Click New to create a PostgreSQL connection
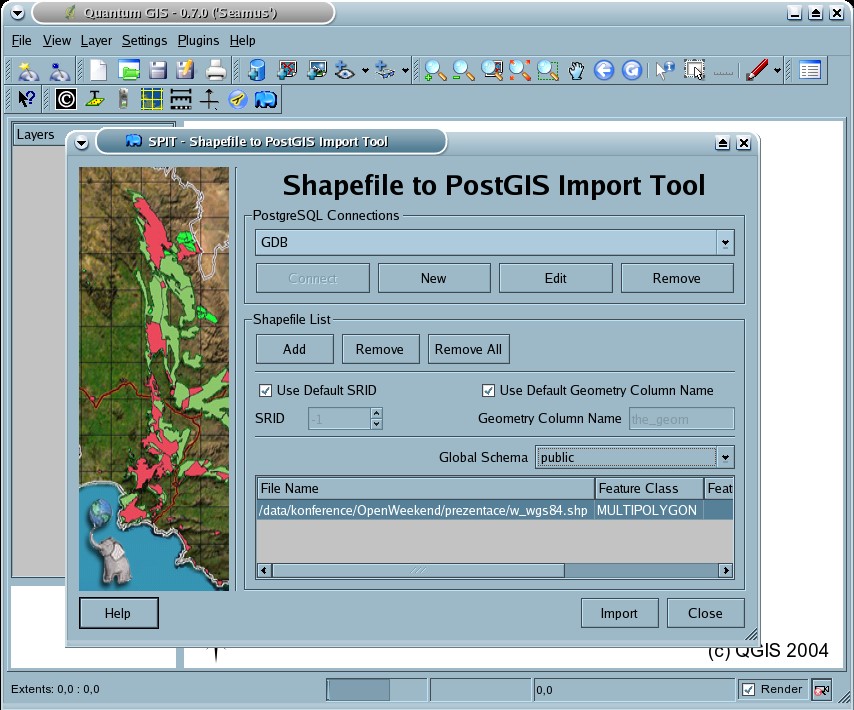 pos(434,278)
